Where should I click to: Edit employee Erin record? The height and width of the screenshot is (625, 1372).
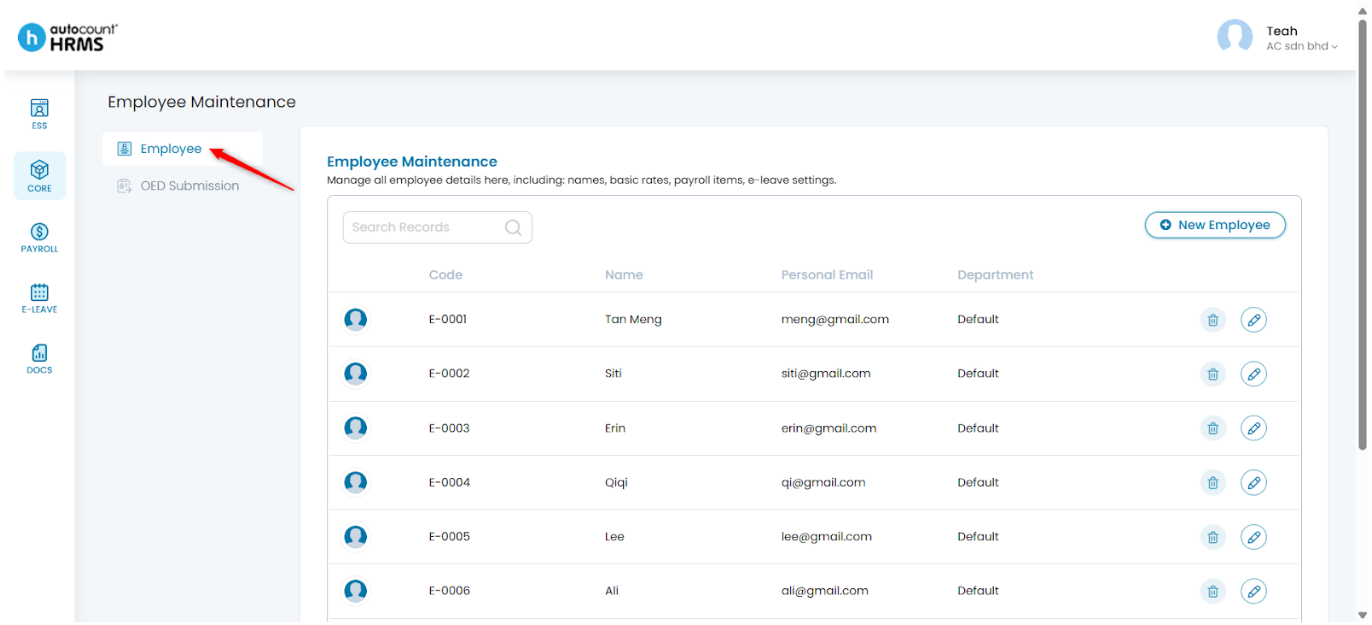click(x=1253, y=428)
